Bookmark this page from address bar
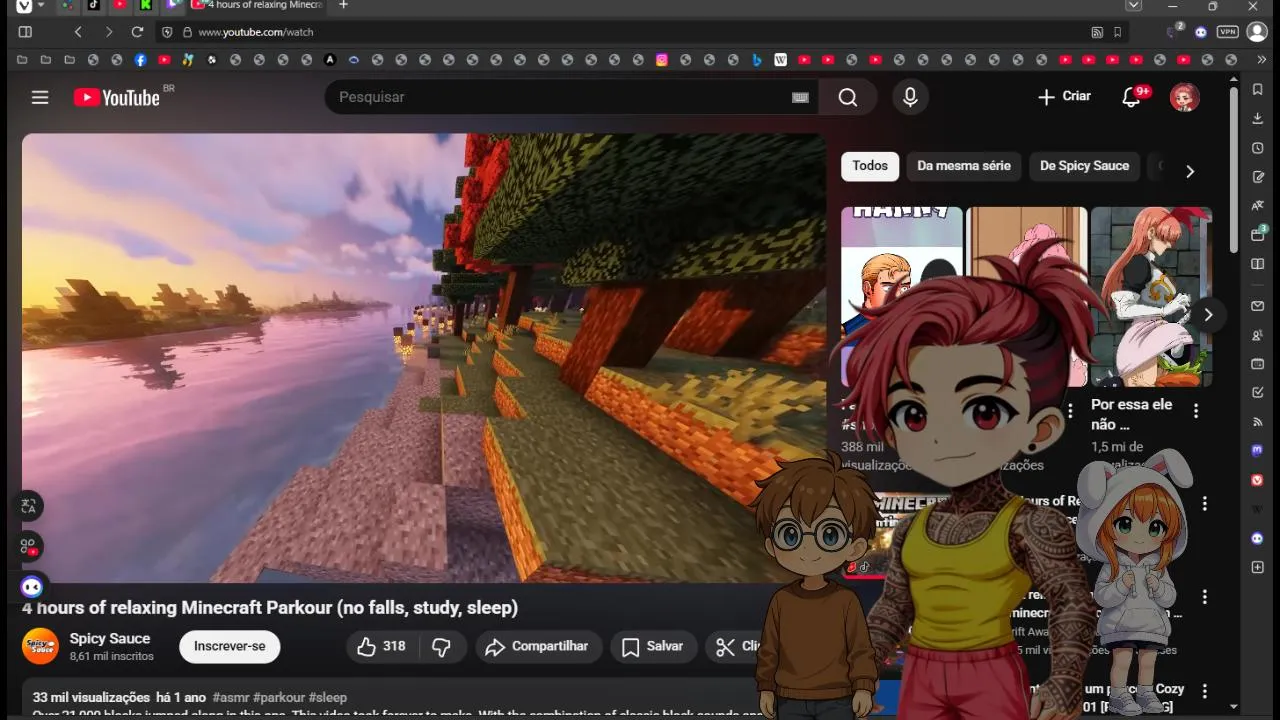Viewport: 1280px width, 720px height. point(1117,32)
